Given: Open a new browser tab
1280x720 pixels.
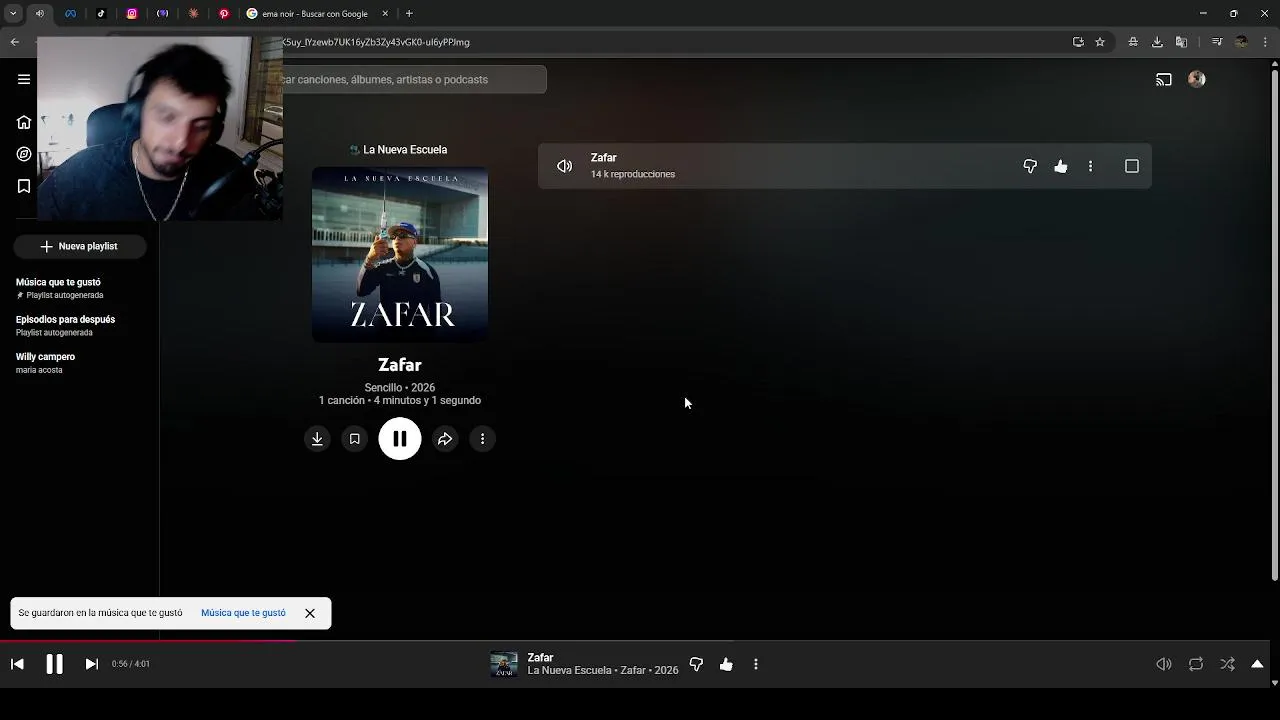Looking at the screenshot, I should pos(409,13).
